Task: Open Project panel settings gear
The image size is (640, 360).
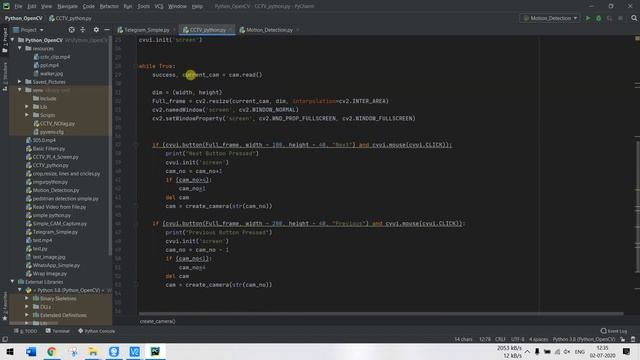Action: pyautogui.click(x=96, y=30)
